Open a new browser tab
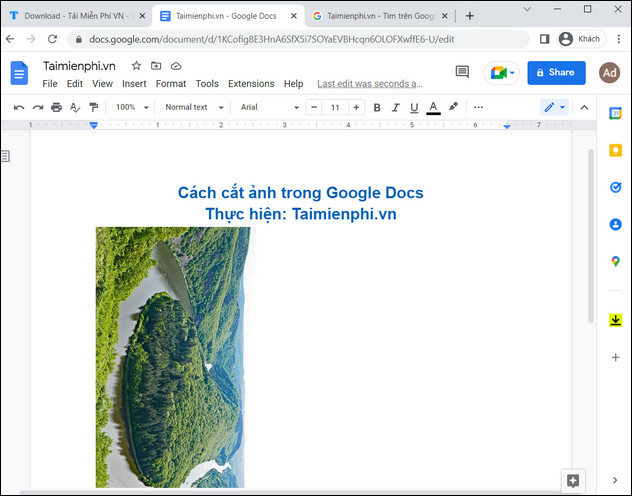The width and height of the screenshot is (632, 496). pos(470,16)
